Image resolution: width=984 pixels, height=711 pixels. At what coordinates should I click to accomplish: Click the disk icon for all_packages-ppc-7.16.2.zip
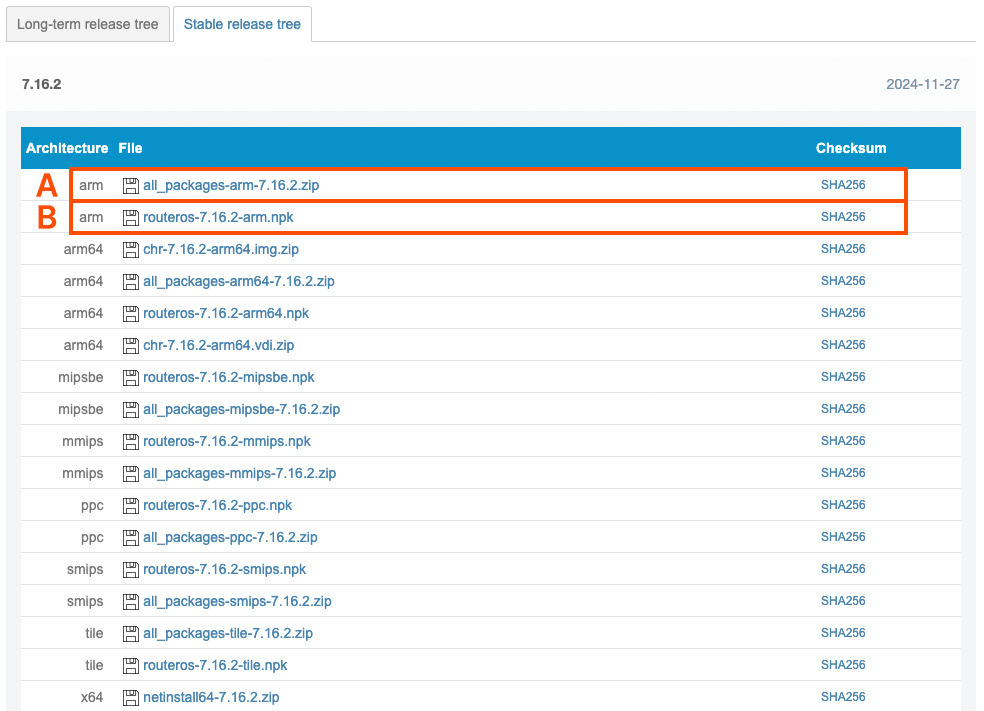pyautogui.click(x=131, y=538)
